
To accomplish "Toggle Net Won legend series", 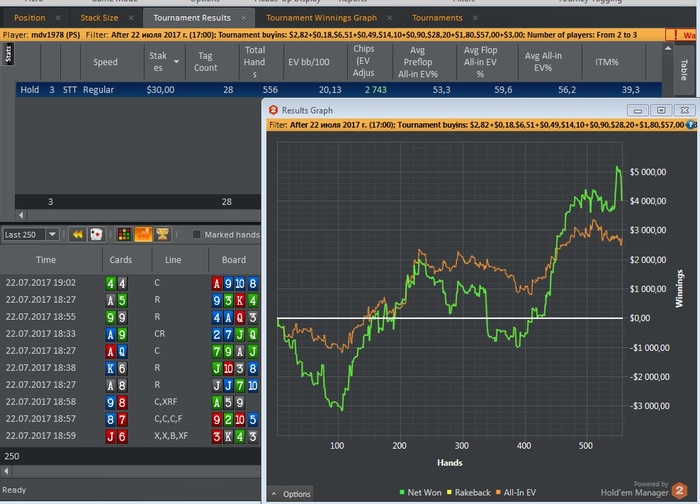I will point(420,492).
